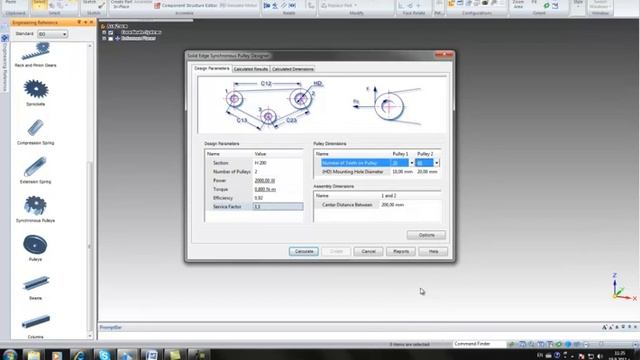Click the Reports button
Viewport: 640px width, 360px height.
coord(401,251)
